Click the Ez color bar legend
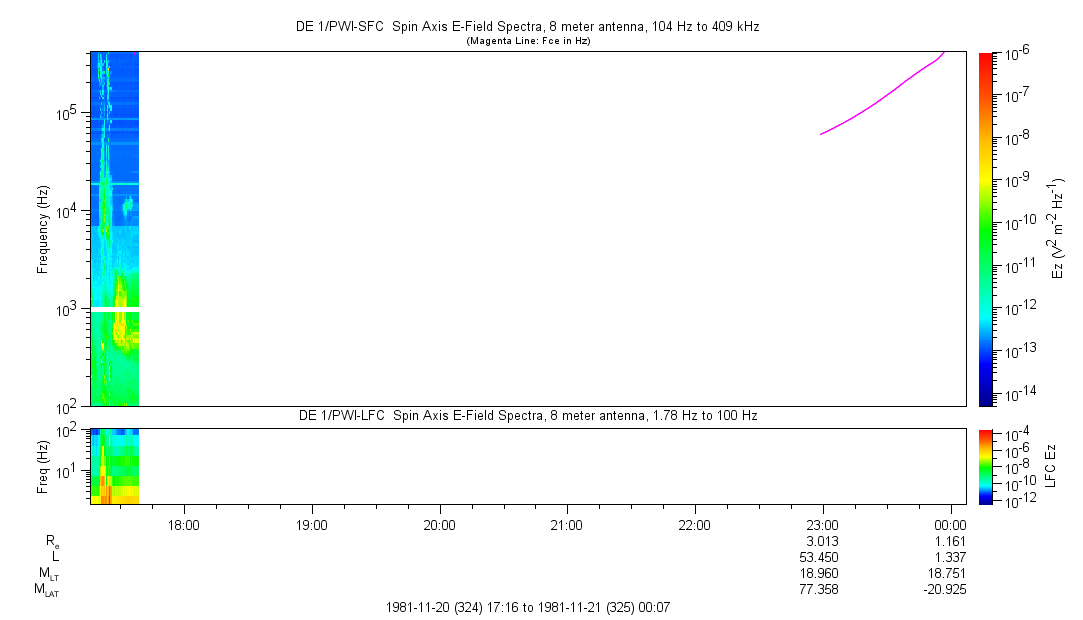The width and height of the screenshot is (1083, 620). click(986, 229)
